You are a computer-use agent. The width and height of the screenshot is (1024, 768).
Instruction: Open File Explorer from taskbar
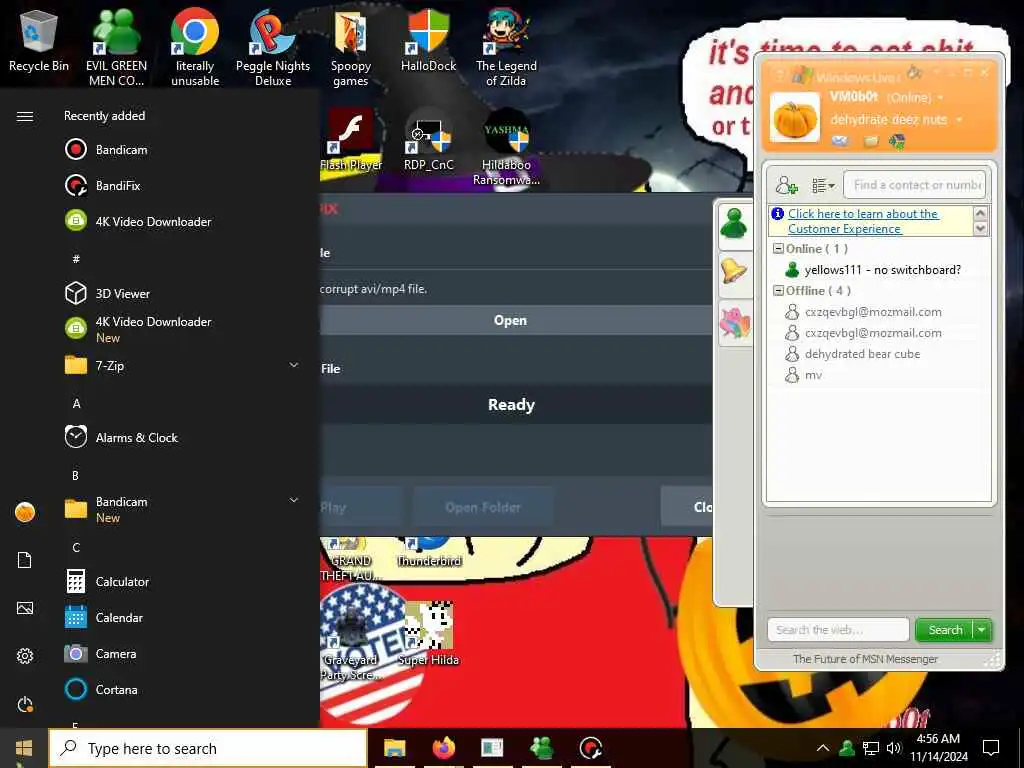pyautogui.click(x=394, y=748)
